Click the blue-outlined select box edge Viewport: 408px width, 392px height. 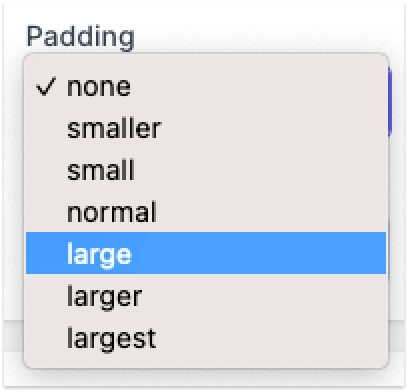click(390, 102)
